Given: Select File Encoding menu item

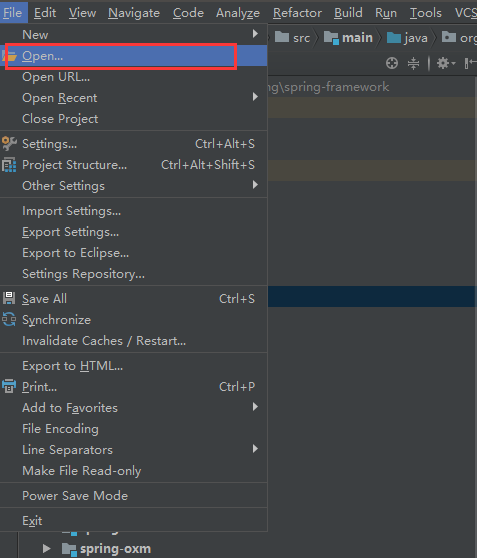Looking at the screenshot, I should tap(133, 429).
